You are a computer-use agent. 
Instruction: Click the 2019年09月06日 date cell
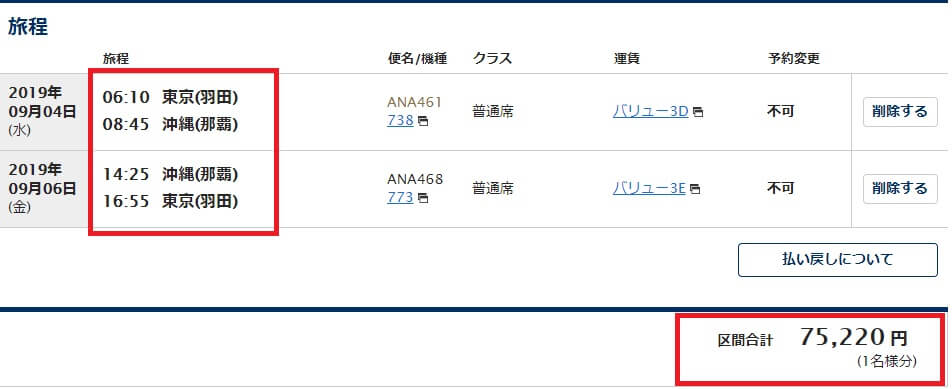pyautogui.click(x=44, y=189)
